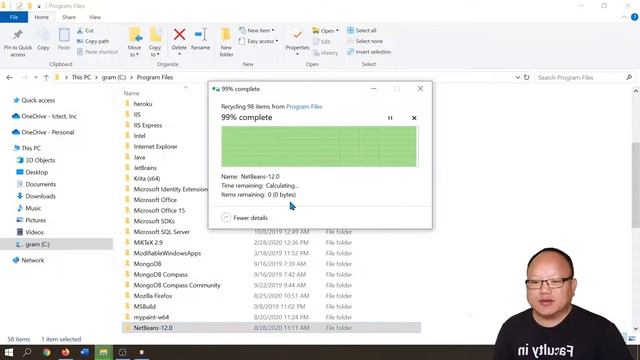Switch to the Share ribbon tab
Viewport: 640px width, 360px height.
coord(69,17)
